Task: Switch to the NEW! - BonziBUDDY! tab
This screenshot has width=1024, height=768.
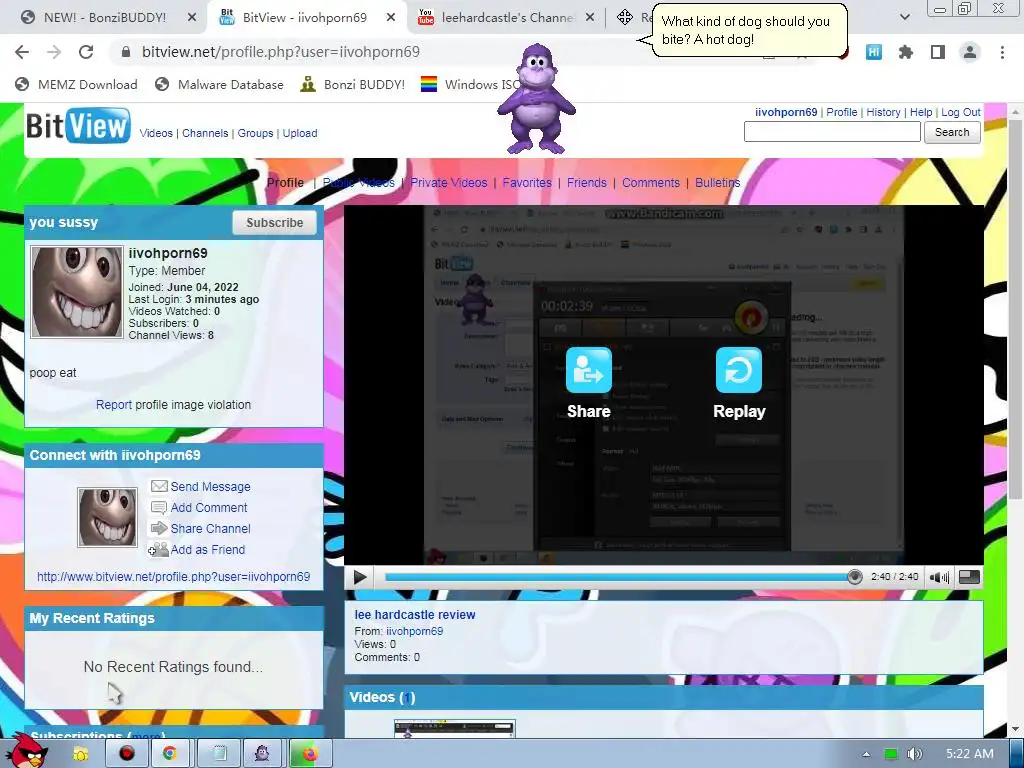Action: tap(104, 18)
